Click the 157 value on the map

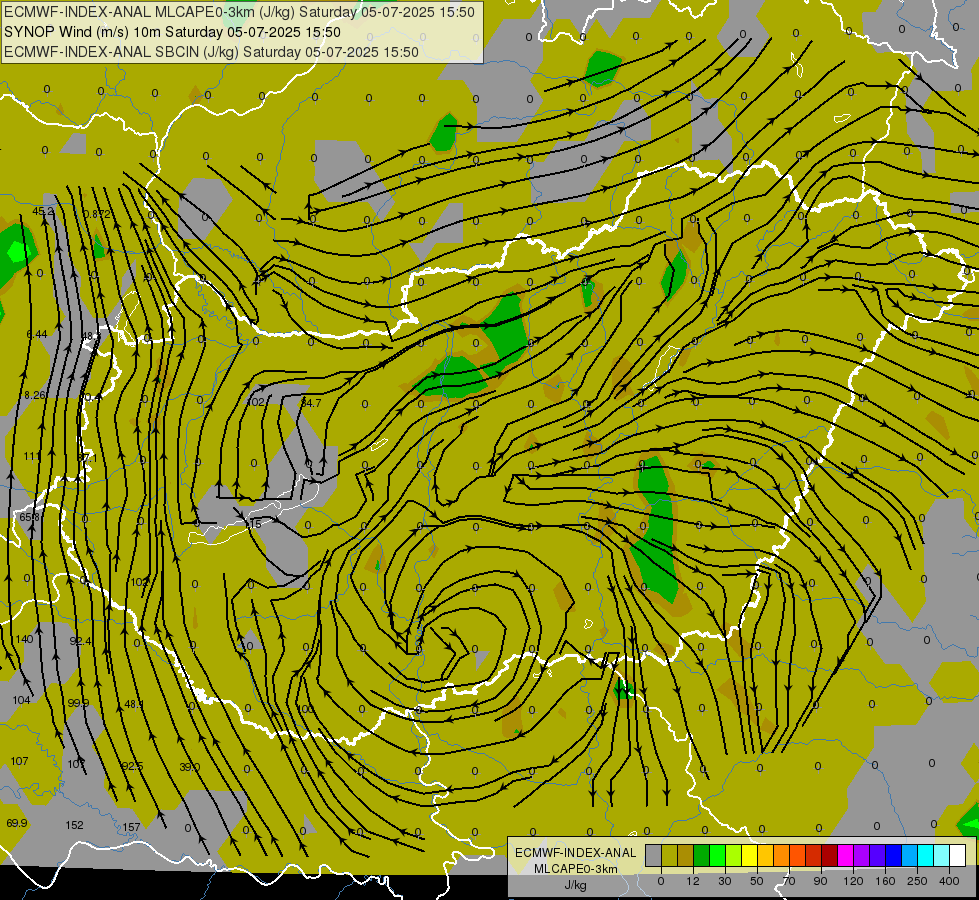[x=131, y=827]
